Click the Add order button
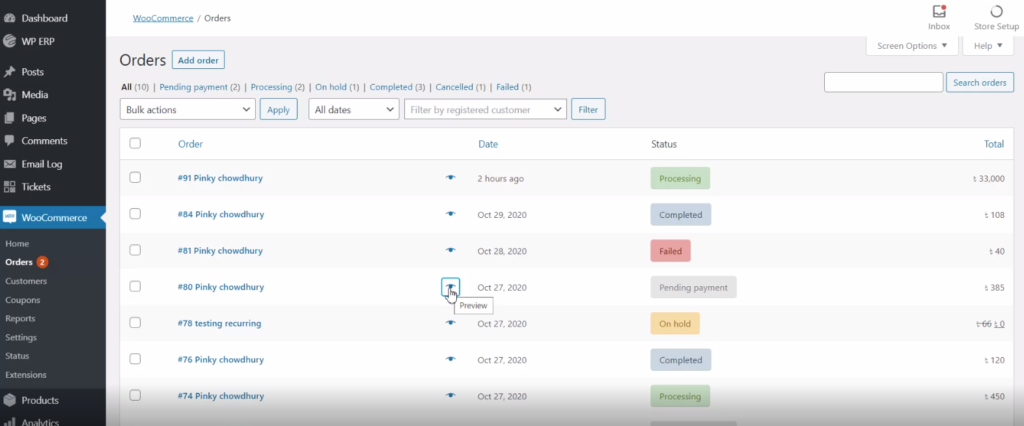Screen dimensions: 1024x426 click(198, 60)
